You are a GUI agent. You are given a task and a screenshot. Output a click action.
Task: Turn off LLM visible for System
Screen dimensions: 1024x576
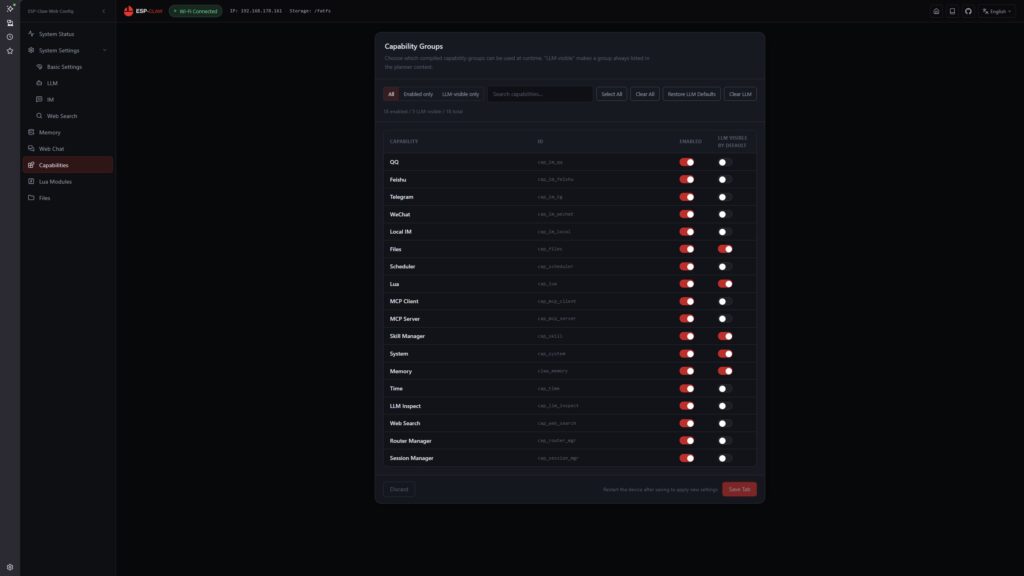click(725, 353)
